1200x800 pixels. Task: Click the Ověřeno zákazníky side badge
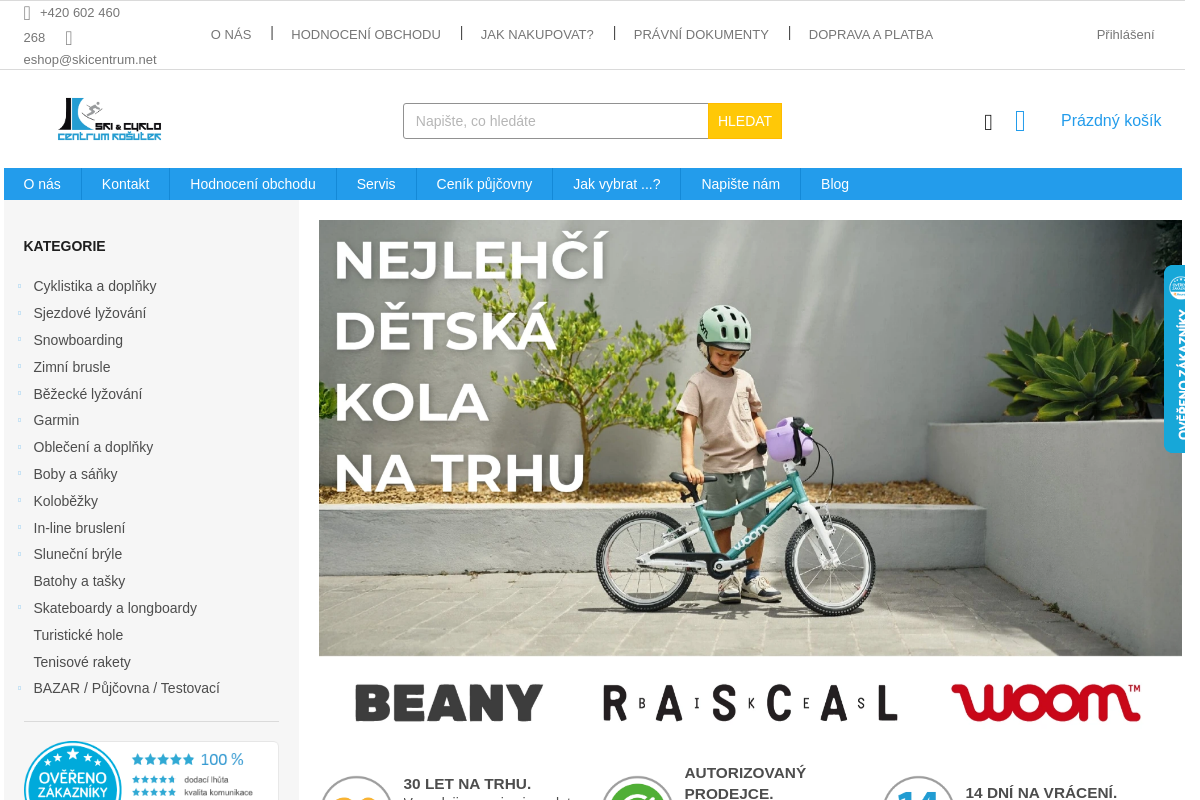pos(1176,359)
